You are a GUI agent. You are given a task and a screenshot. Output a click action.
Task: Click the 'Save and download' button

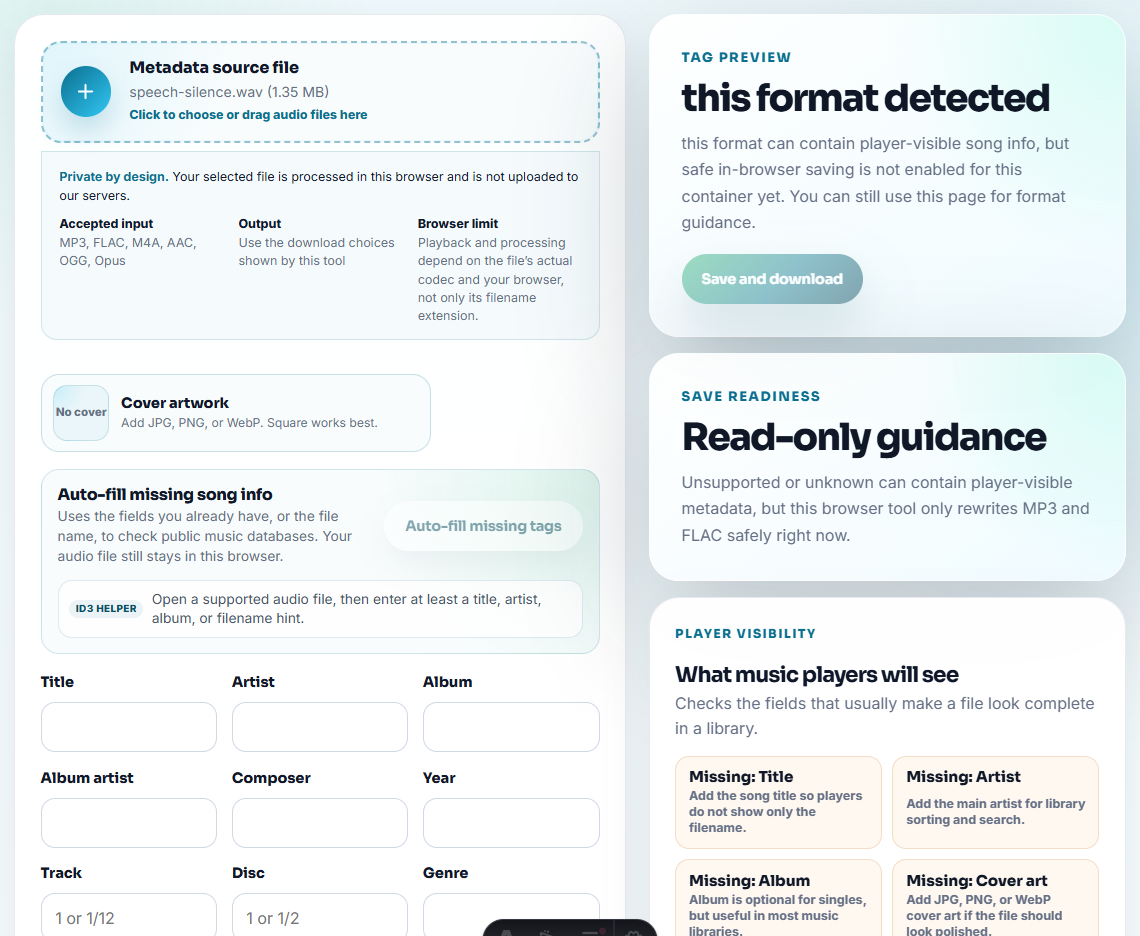click(x=772, y=279)
